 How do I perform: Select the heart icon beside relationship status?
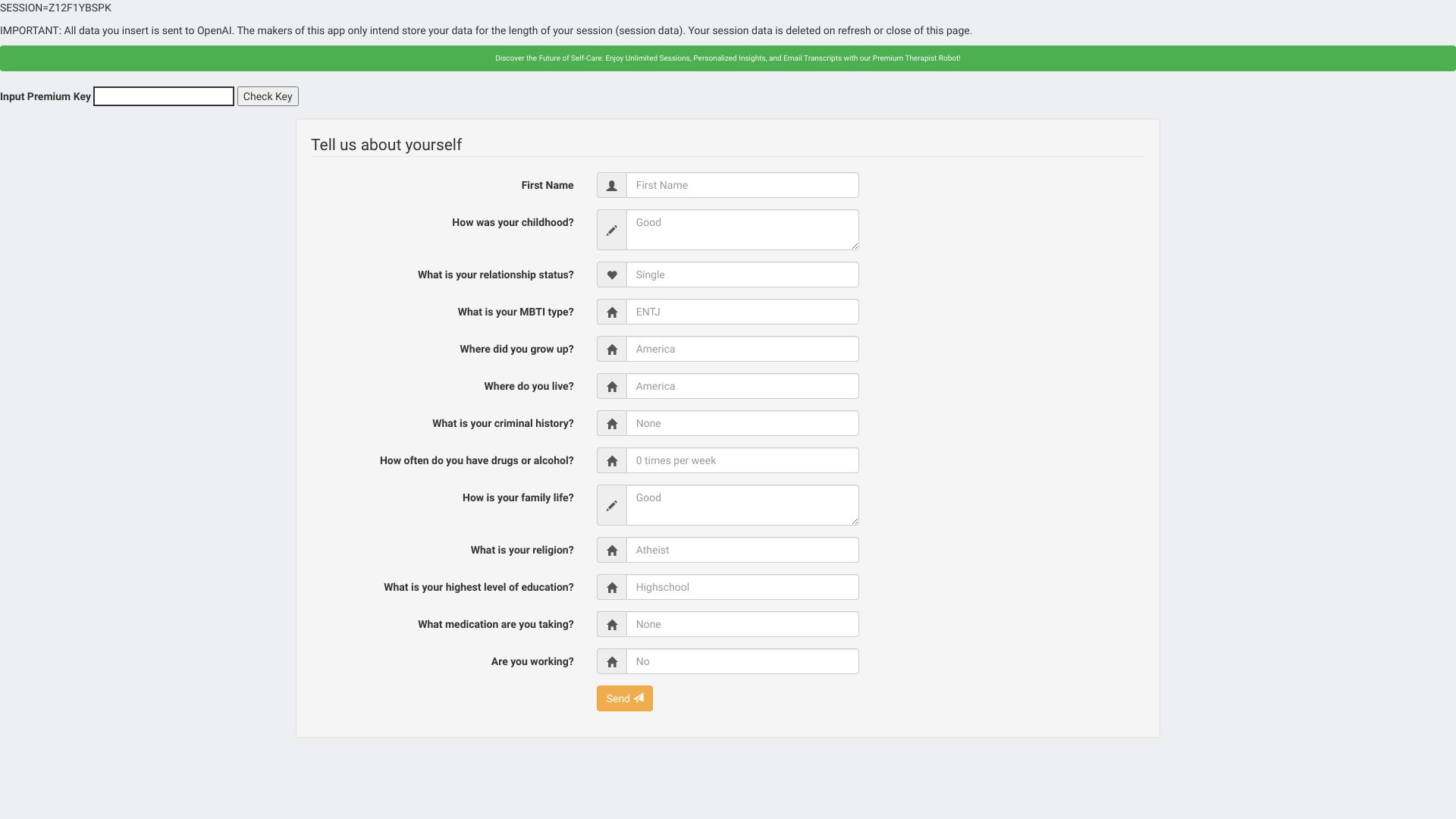(611, 275)
